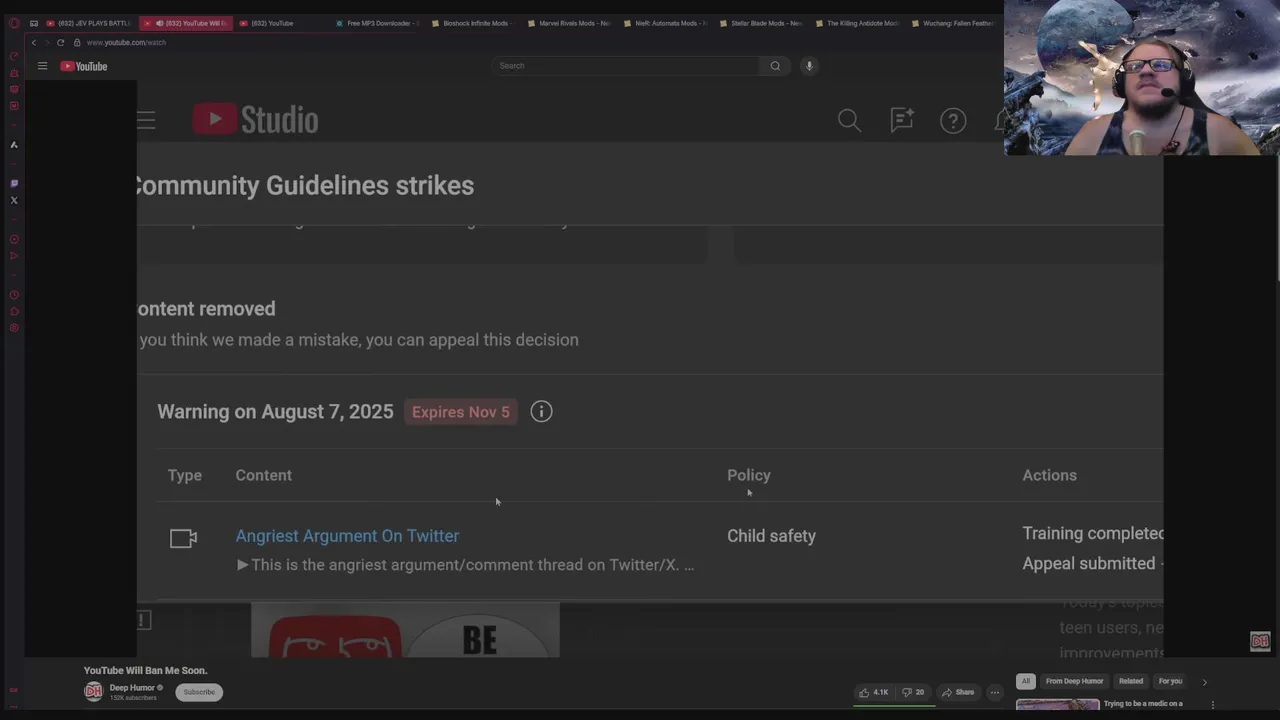1280x720 pixels.
Task: Open the Deep Humor channel name
Action: 132,688
